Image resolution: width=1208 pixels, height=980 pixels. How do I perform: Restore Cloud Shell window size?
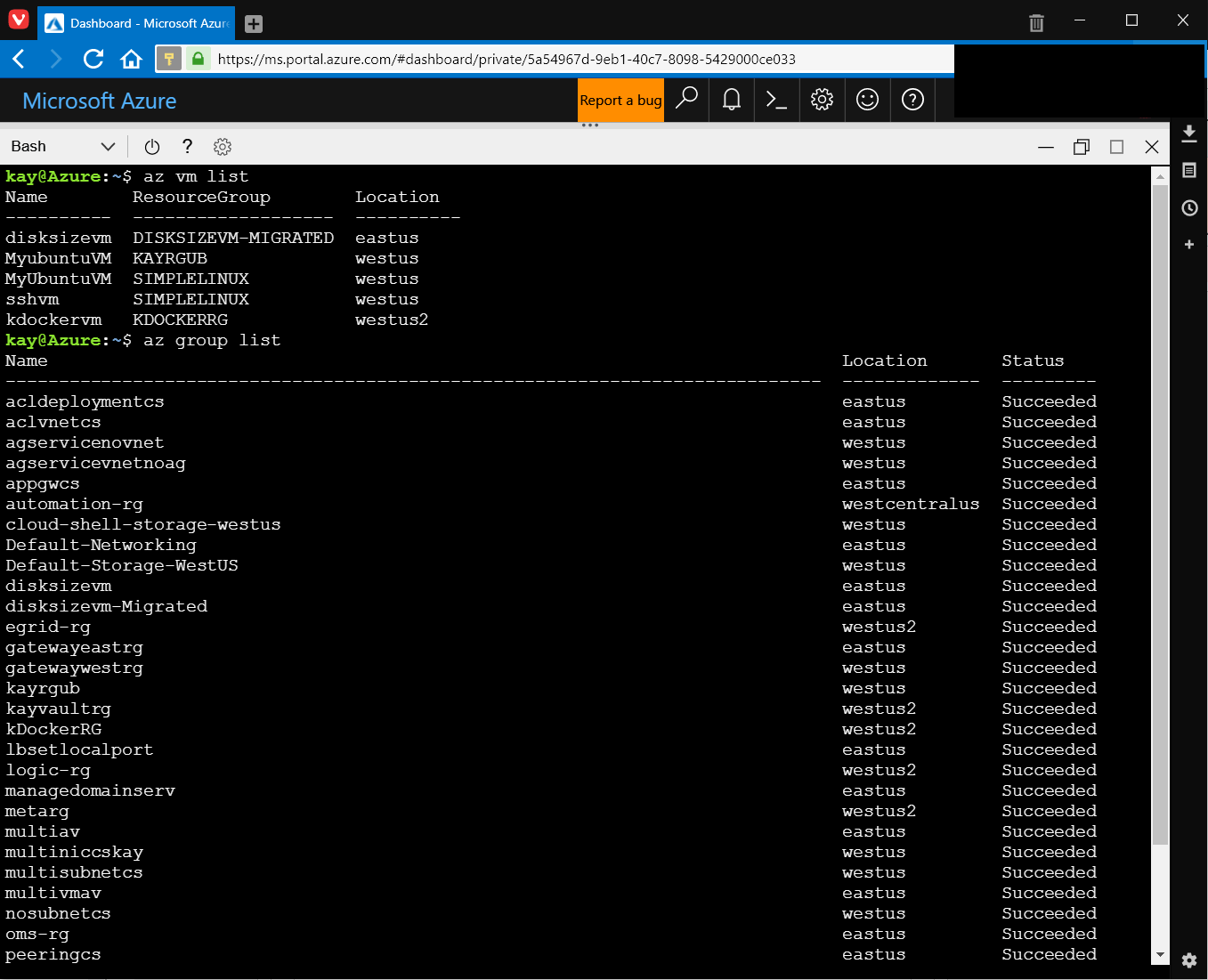click(x=1082, y=146)
